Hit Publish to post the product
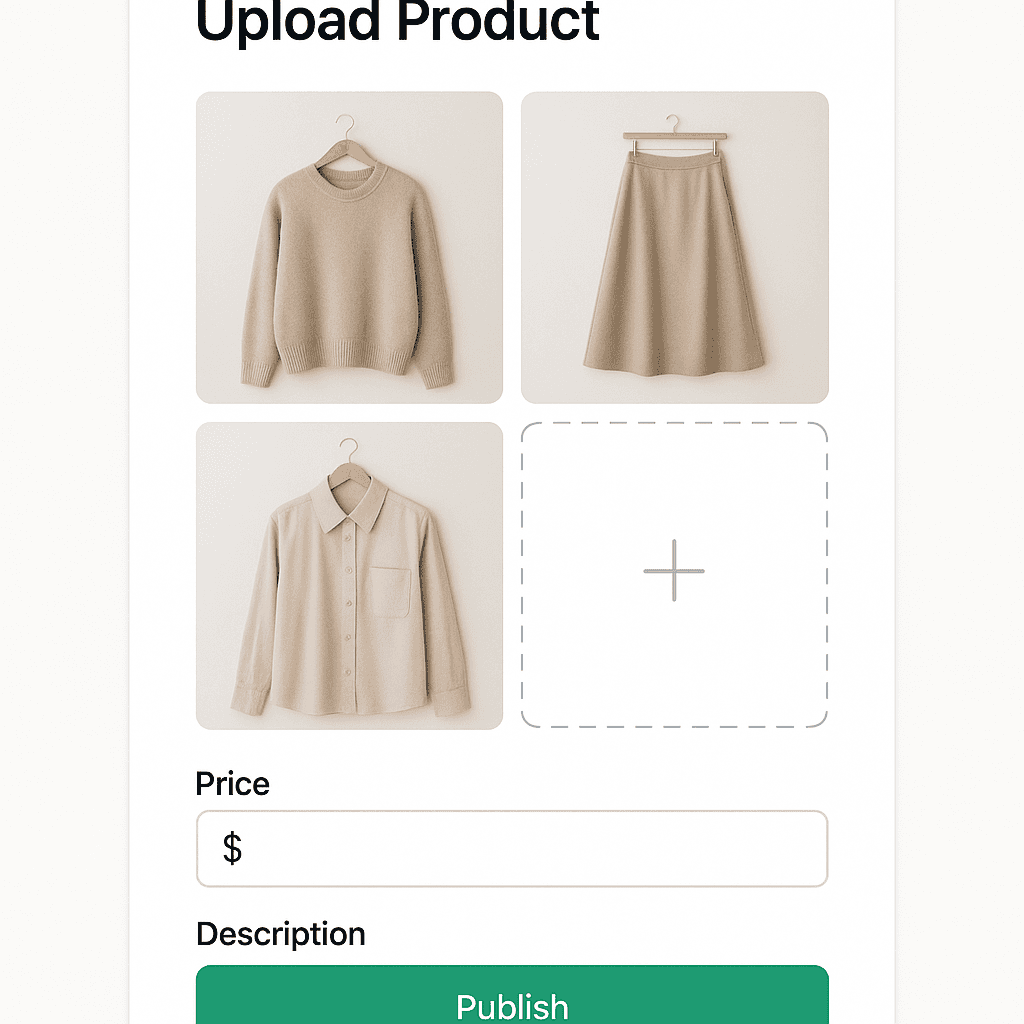The width and height of the screenshot is (1024, 1024). click(x=511, y=1005)
